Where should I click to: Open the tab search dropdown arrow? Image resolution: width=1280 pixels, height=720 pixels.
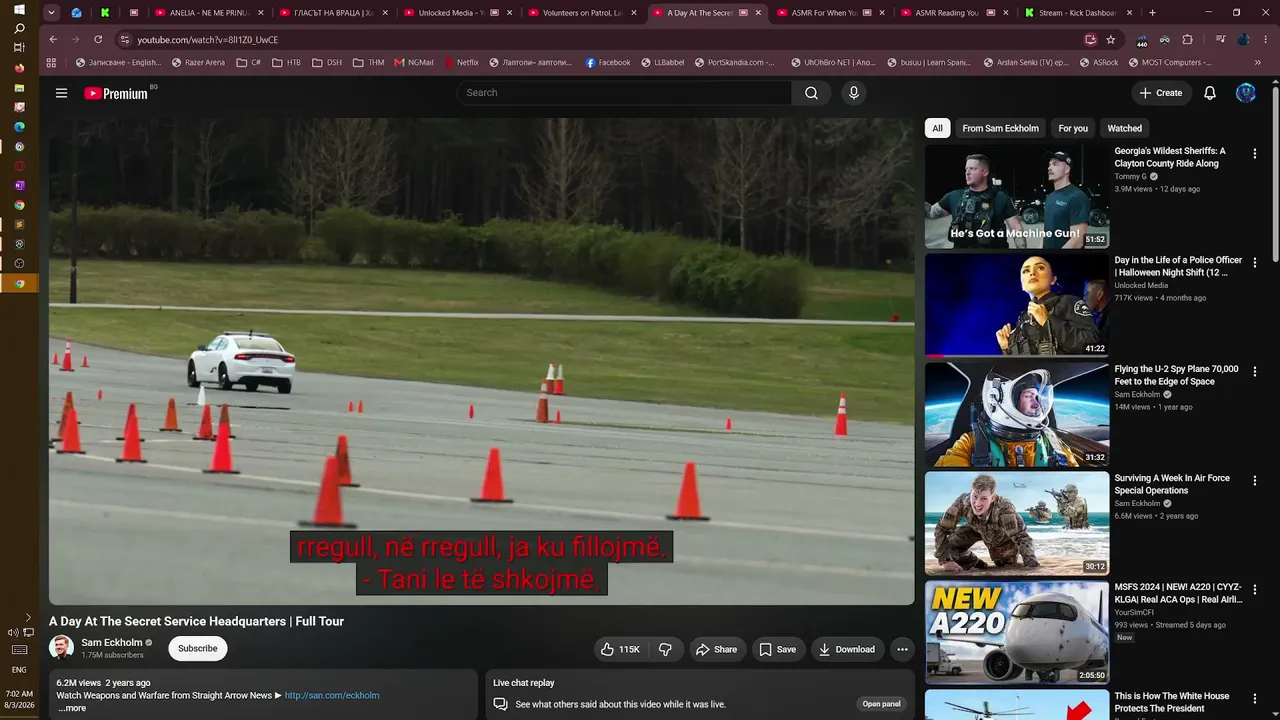pos(53,13)
